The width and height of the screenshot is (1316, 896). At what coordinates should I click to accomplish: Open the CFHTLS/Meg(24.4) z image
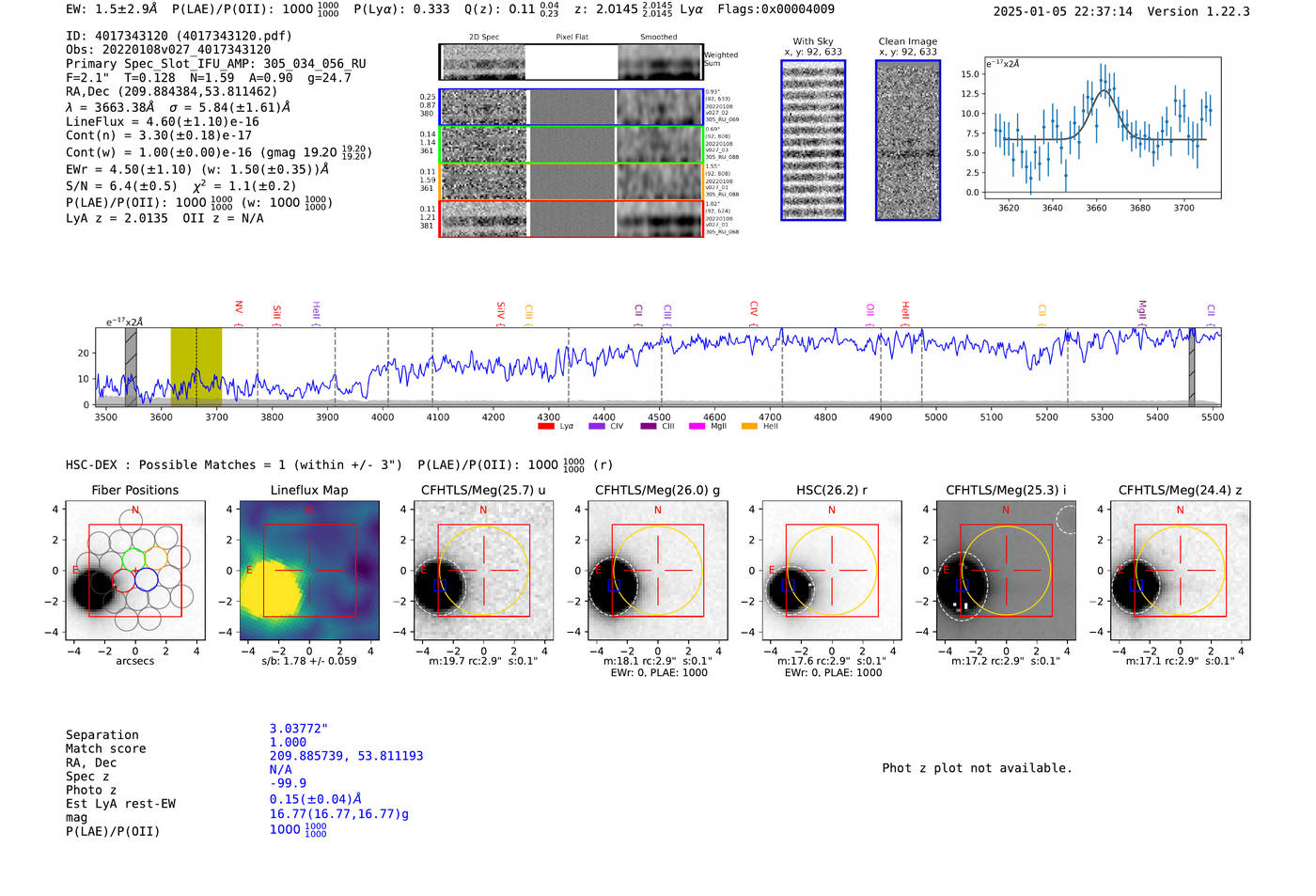[x=1181, y=571]
